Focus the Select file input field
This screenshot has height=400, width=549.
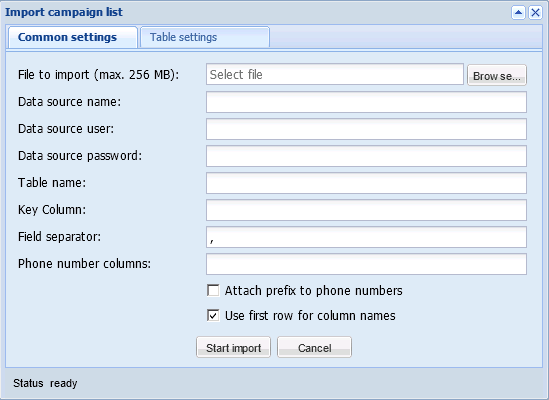(x=335, y=74)
